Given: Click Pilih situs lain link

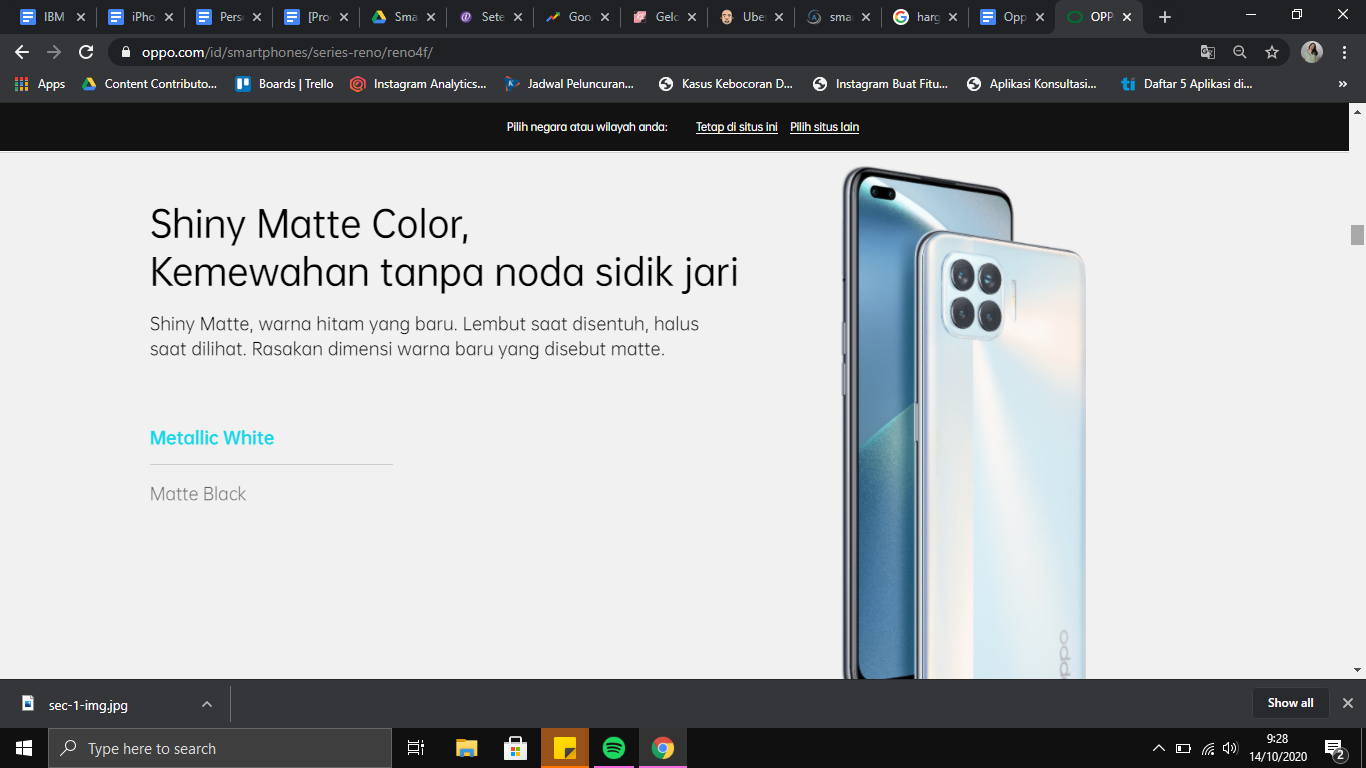Looking at the screenshot, I should [825, 127].
